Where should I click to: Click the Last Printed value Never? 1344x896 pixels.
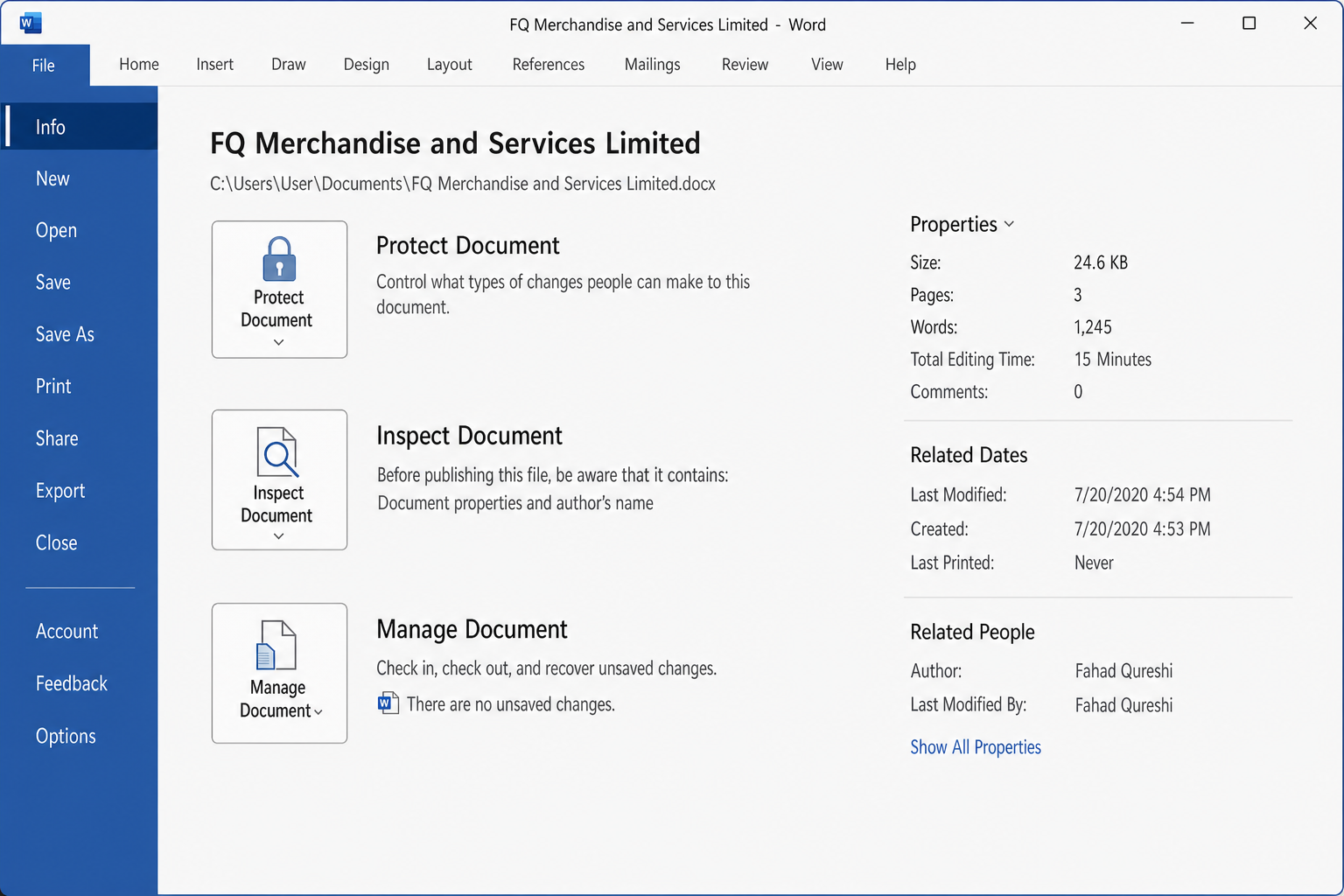coord(1094,563)
